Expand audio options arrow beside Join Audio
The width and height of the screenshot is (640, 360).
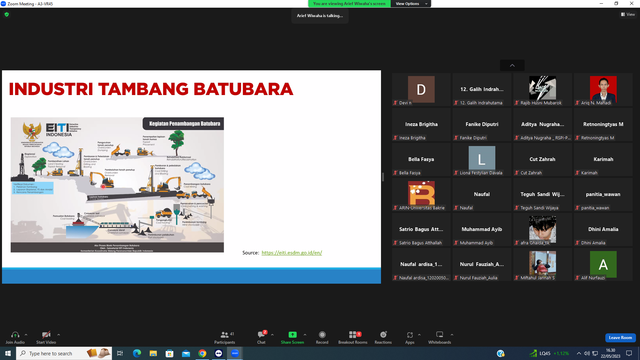[x=26, y=335]
